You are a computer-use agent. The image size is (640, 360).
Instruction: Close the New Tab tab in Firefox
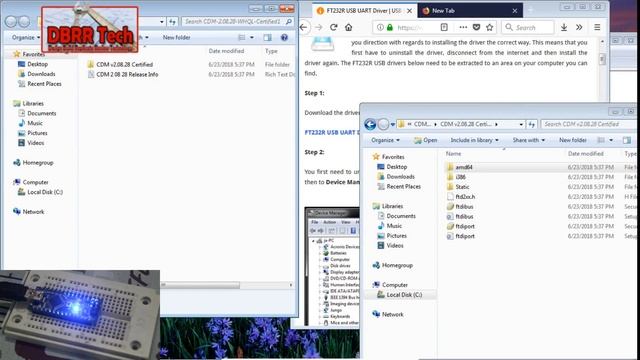tap(515, 11)
